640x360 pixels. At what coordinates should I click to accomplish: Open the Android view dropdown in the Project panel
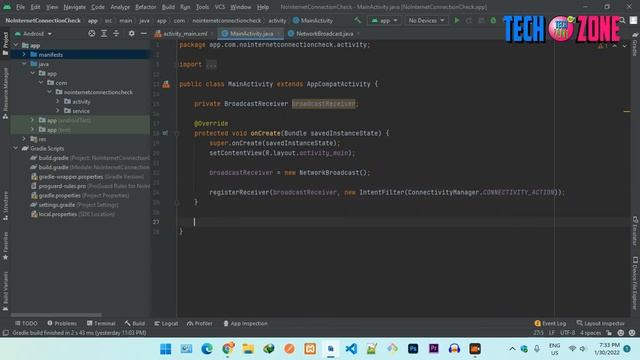click(x=33, y=33)
